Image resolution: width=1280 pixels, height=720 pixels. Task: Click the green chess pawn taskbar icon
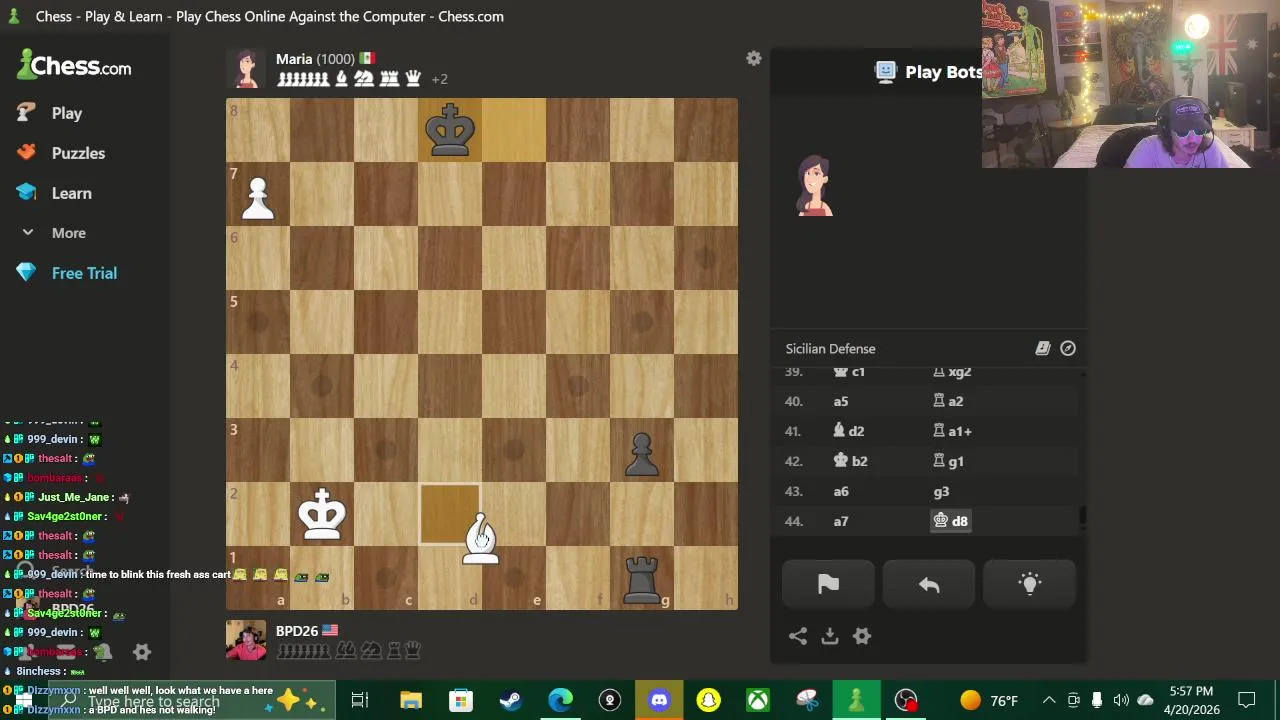856,700
